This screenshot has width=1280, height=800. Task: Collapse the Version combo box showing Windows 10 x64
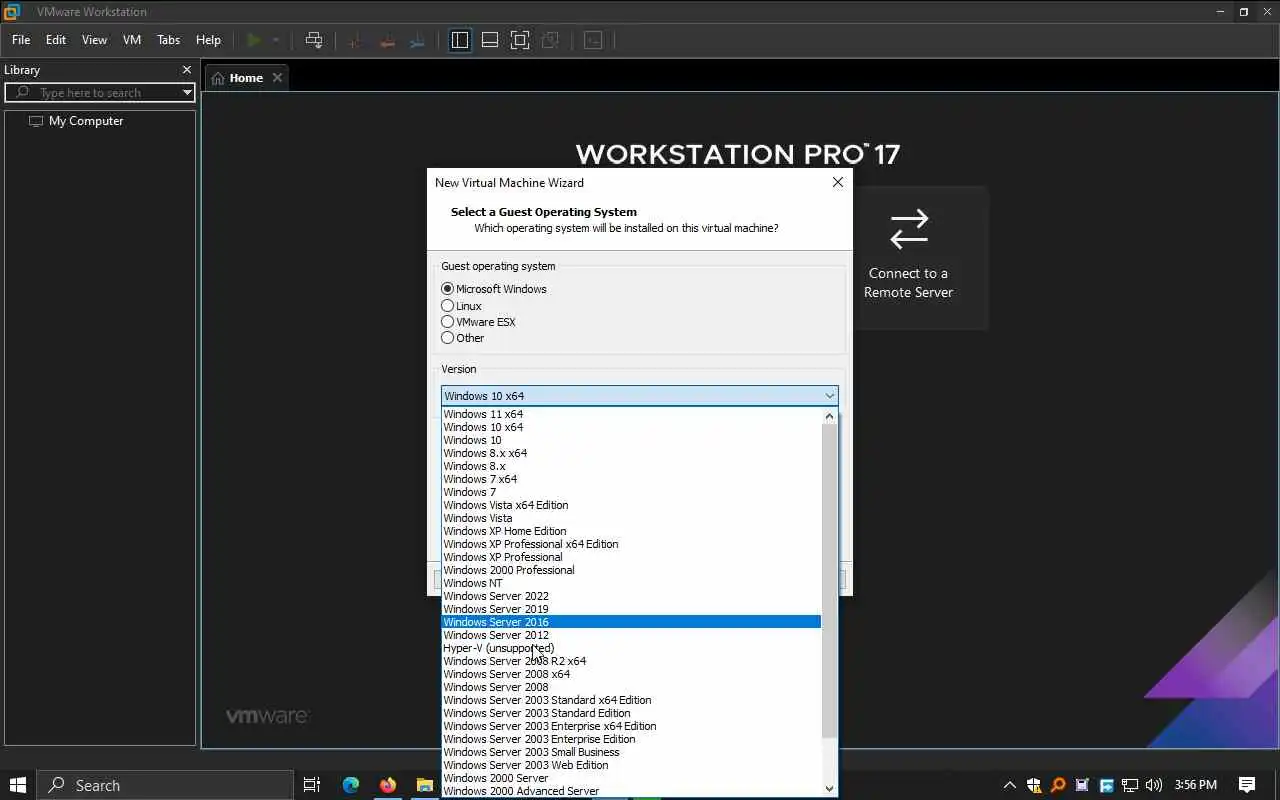[639, 396]
